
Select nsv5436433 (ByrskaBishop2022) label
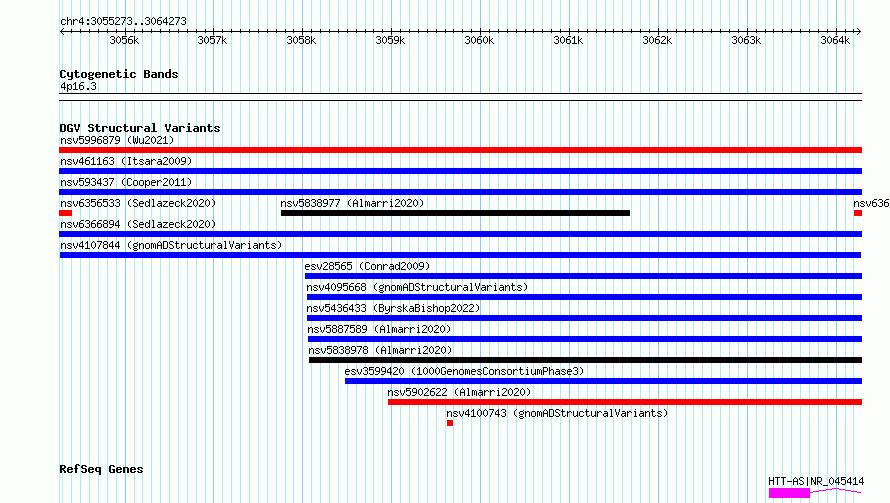pyautogui.click(x=393, y=308)
